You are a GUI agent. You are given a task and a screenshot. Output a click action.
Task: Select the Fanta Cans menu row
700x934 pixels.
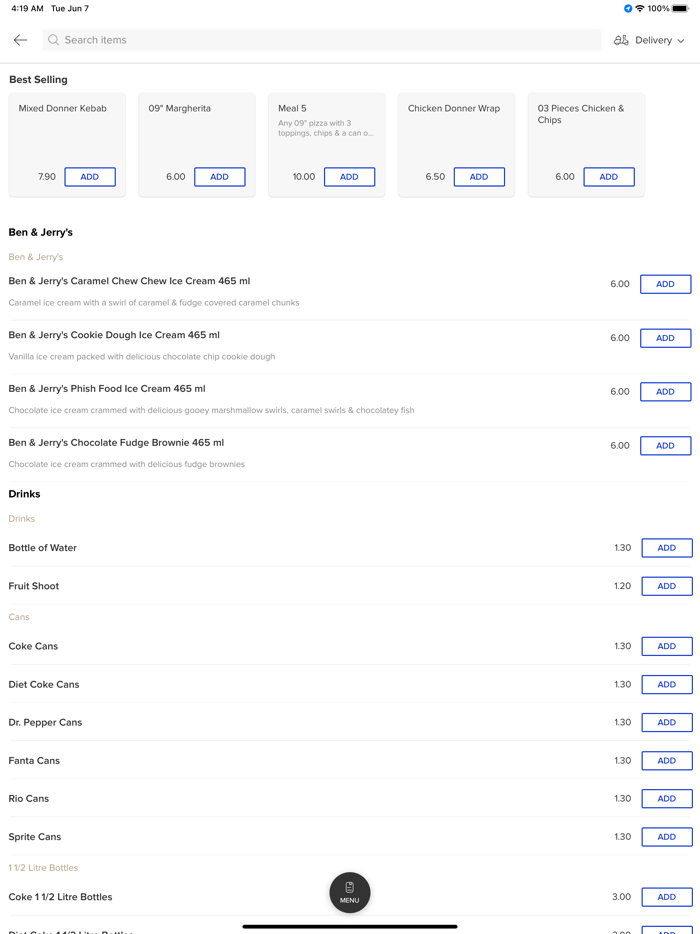pos(300,761)
